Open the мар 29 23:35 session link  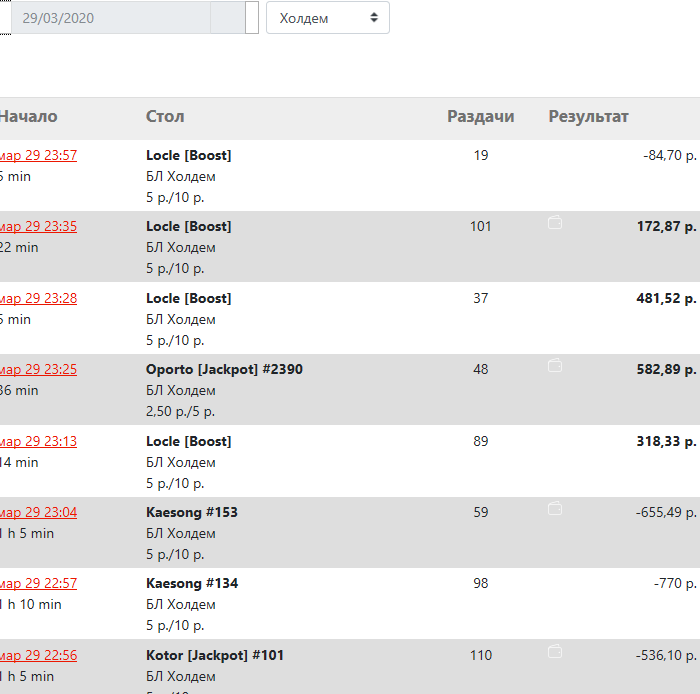(39, 226)
